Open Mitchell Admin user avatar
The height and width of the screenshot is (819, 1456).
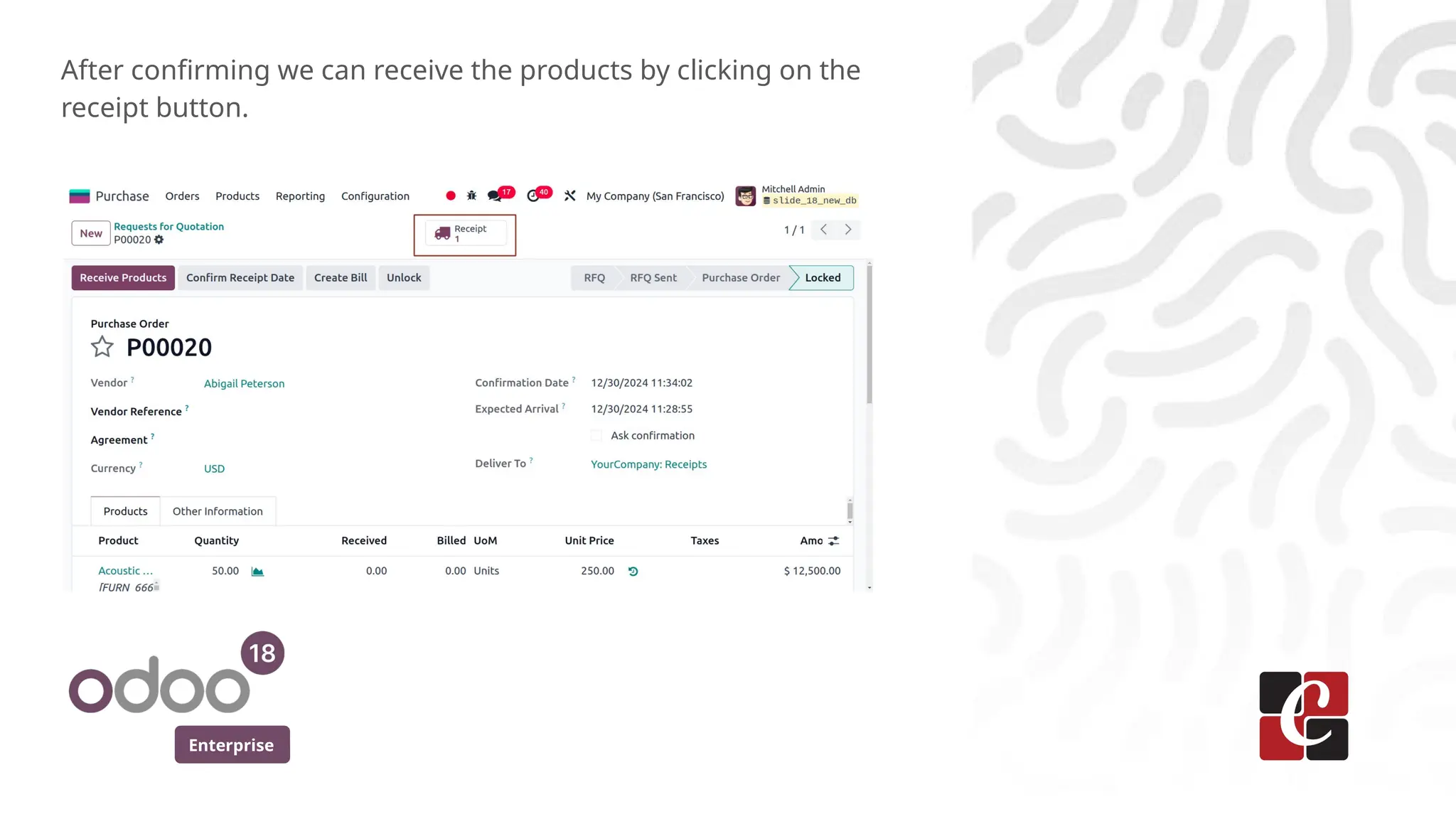click(x=746, y=196)
